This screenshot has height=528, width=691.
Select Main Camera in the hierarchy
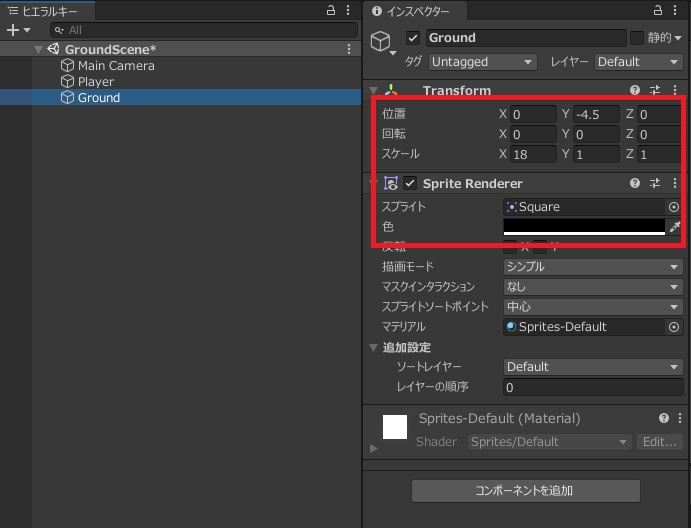(116, 66)
